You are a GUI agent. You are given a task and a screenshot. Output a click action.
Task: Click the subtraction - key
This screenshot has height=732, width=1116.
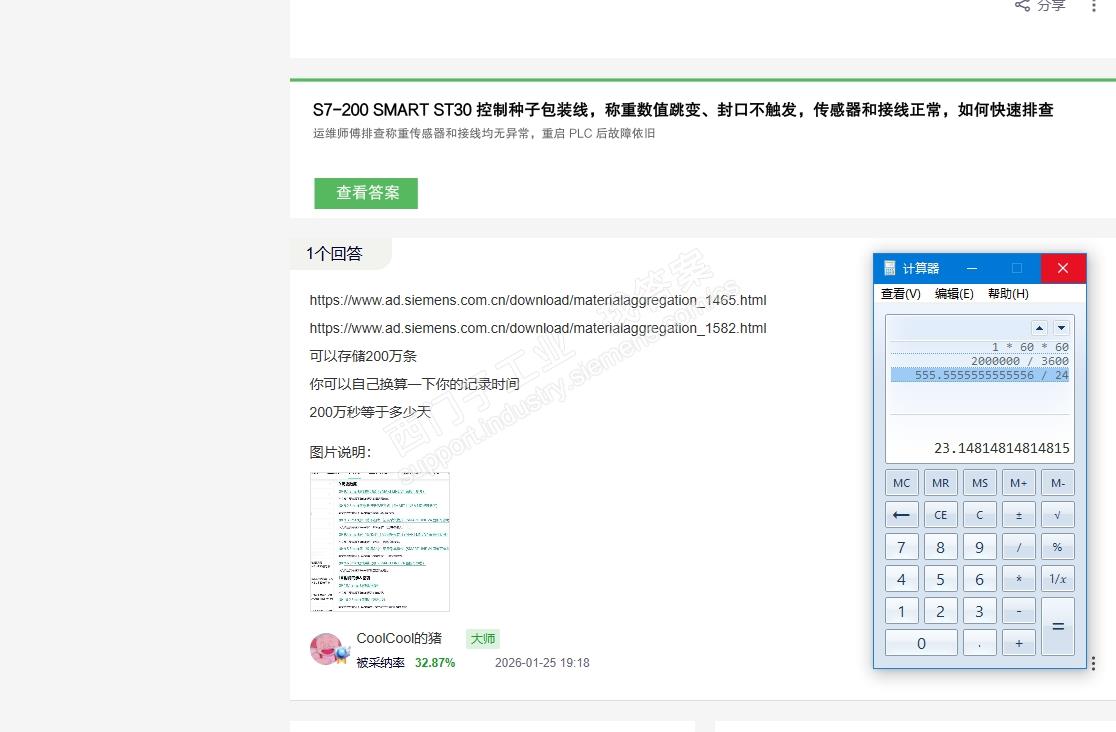[x=1018, y=611]
